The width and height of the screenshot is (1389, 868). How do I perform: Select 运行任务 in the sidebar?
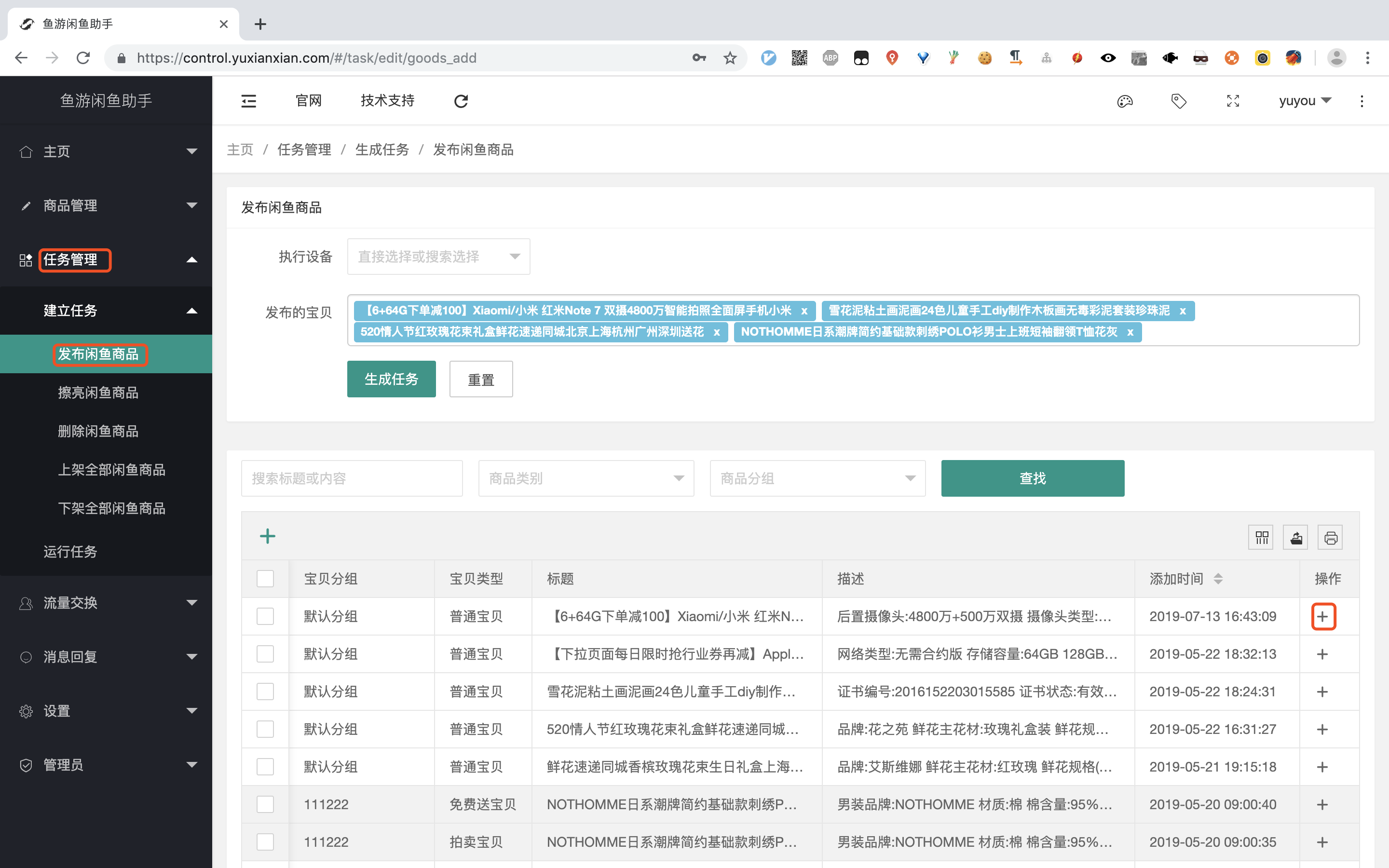tap(70, 552)
